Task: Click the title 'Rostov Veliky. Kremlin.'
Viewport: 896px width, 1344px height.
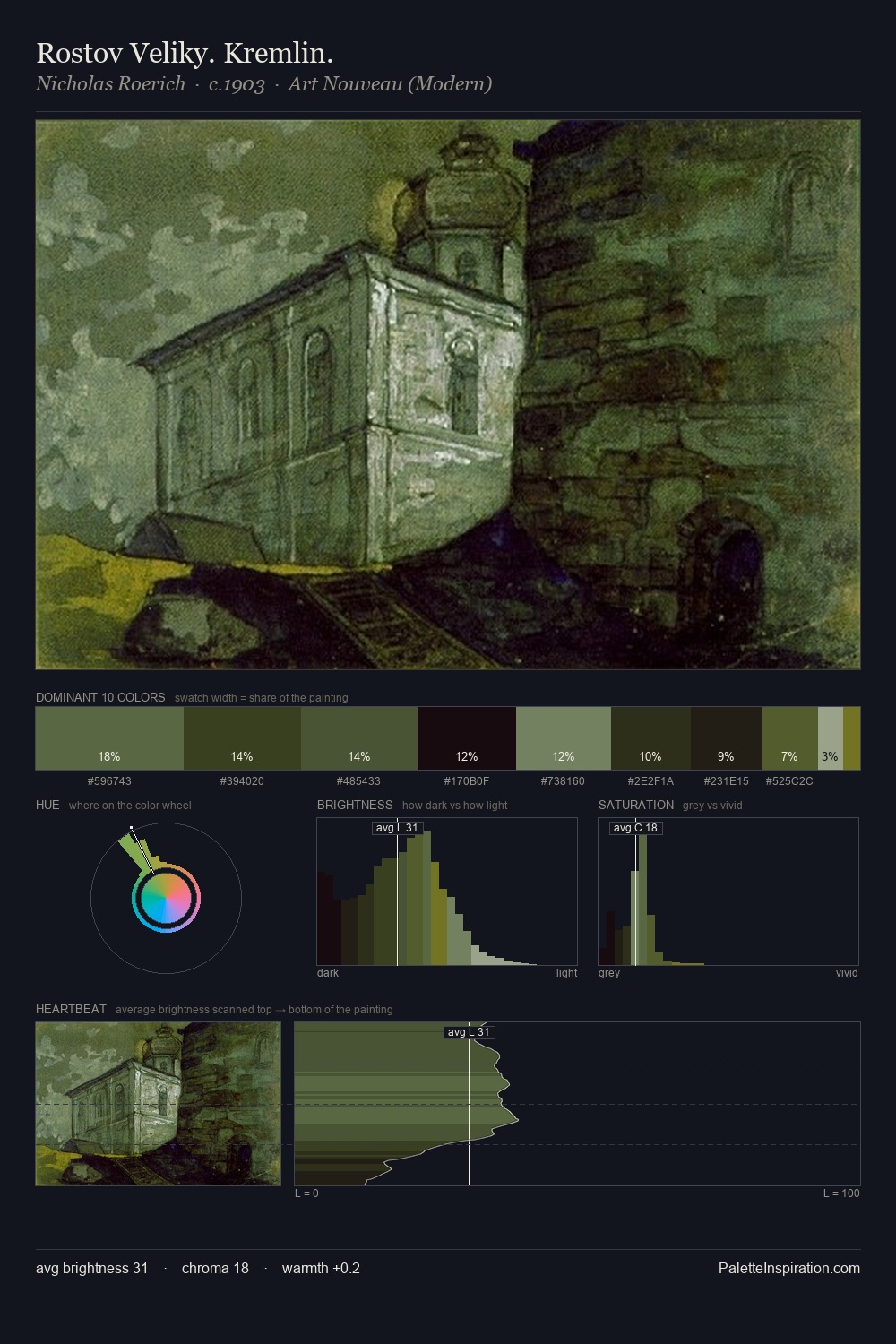Action: click(x=185, y=53)
